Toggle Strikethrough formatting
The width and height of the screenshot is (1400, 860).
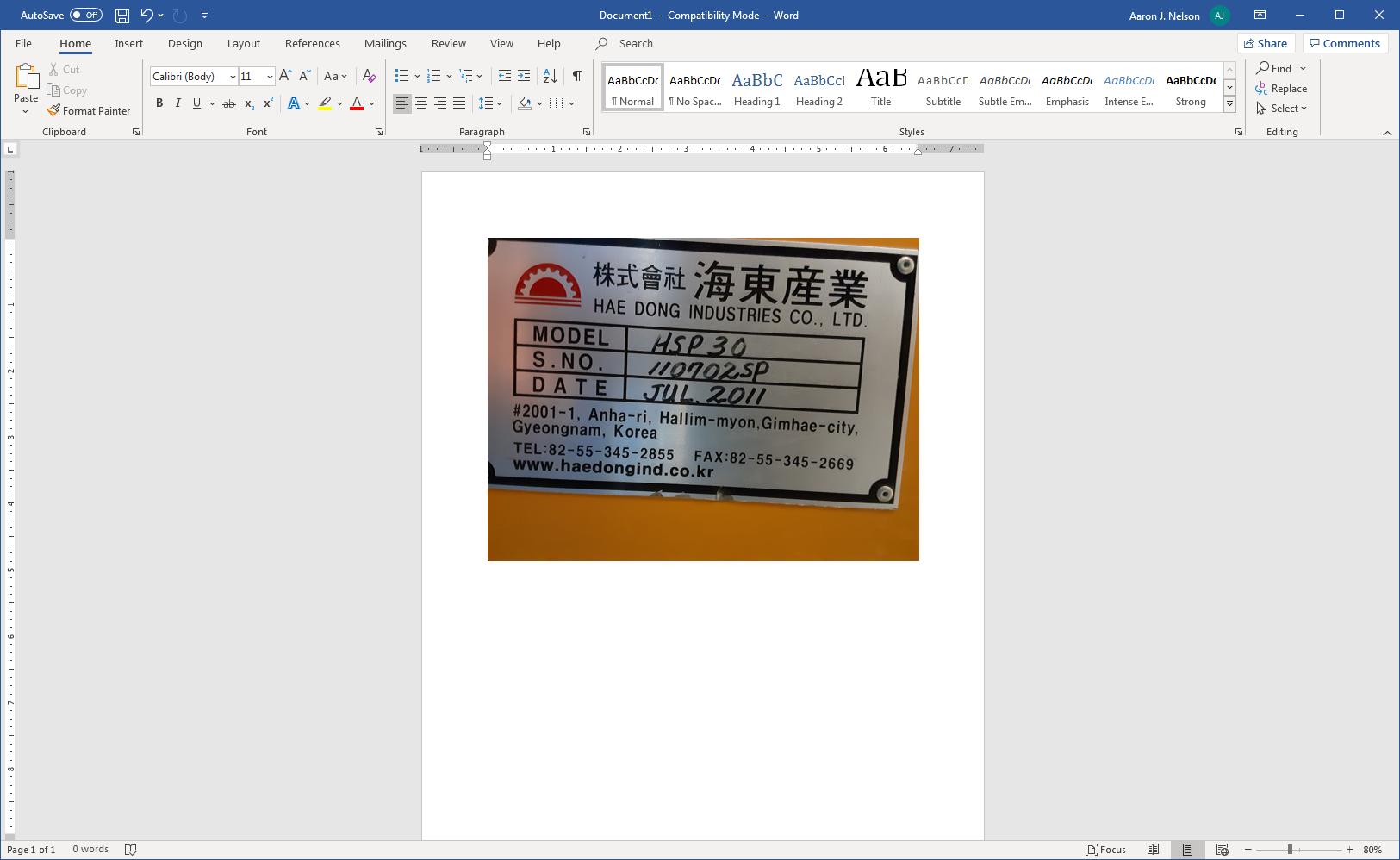click(x=229, y=103)
